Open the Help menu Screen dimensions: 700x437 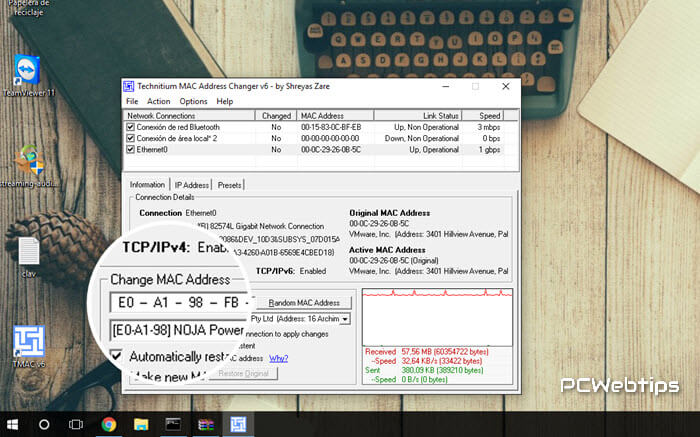pyautogui.click(x=225, y=101)
